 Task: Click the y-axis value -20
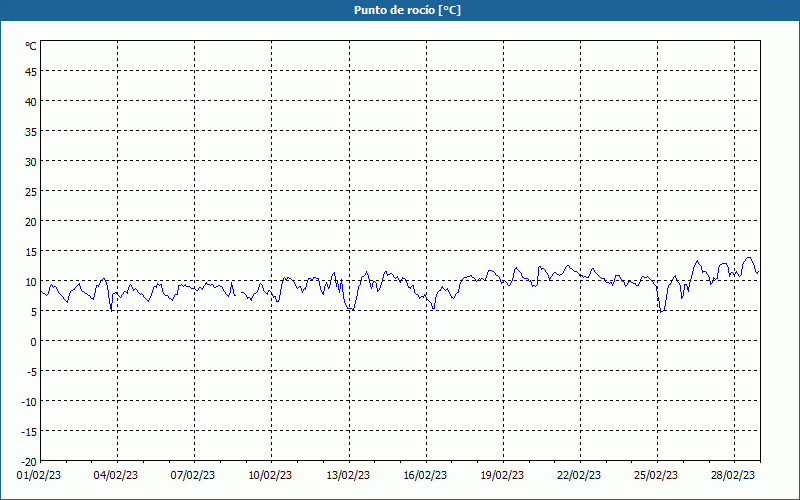[x=29, y=462]
